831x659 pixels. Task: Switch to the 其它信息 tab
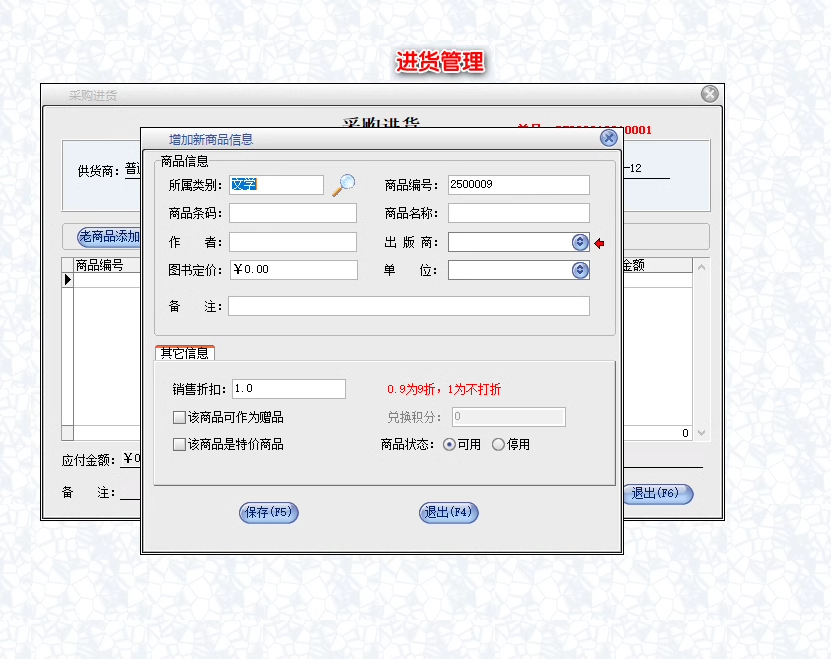click(184, 353)
